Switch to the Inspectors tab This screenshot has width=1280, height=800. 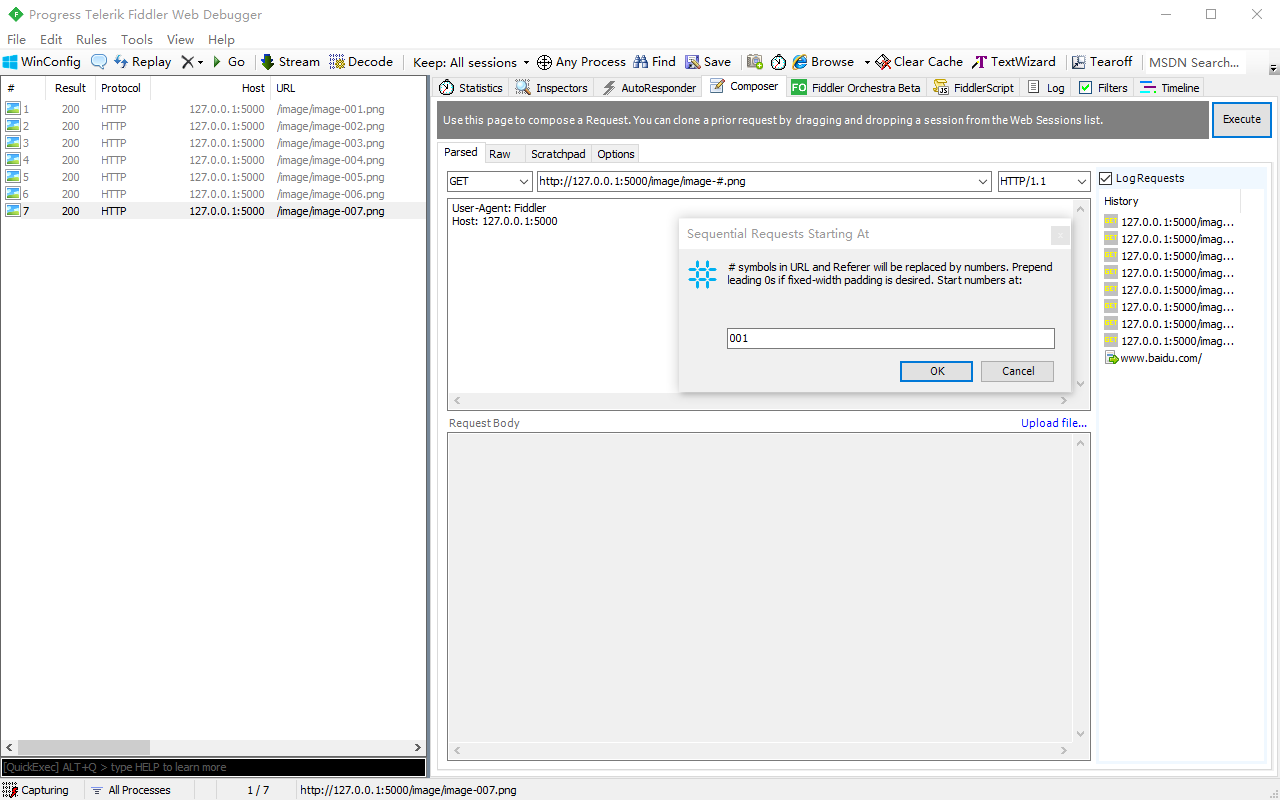(552, 88)
